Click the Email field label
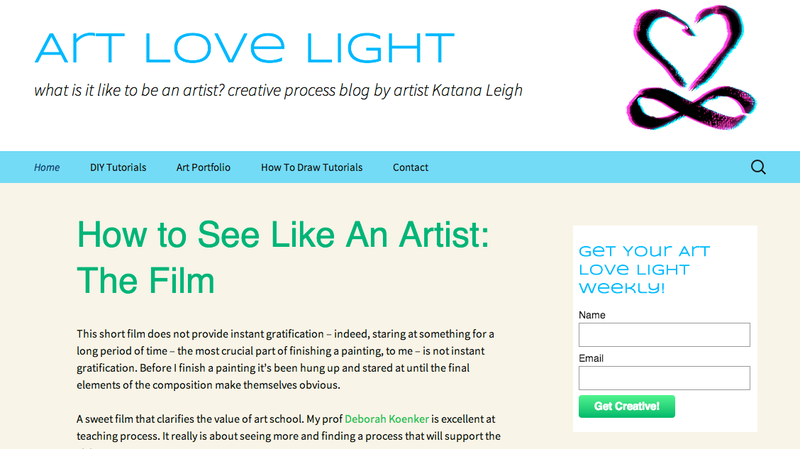 point(591,358)
